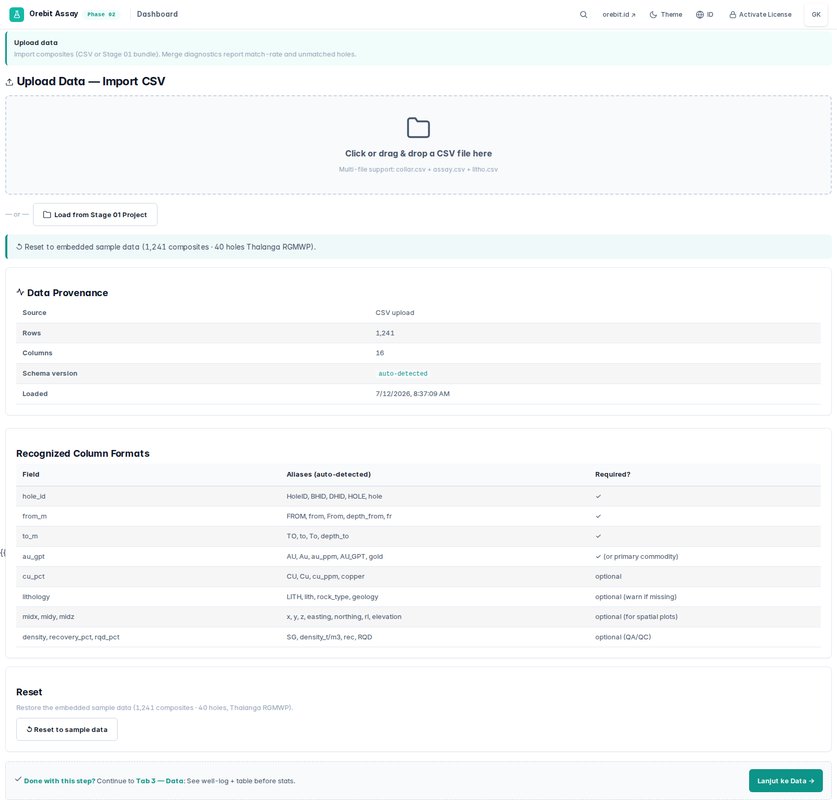Screen dimensions: 837x800
Task: Open search with the magnifier icon
Action: 583,15
